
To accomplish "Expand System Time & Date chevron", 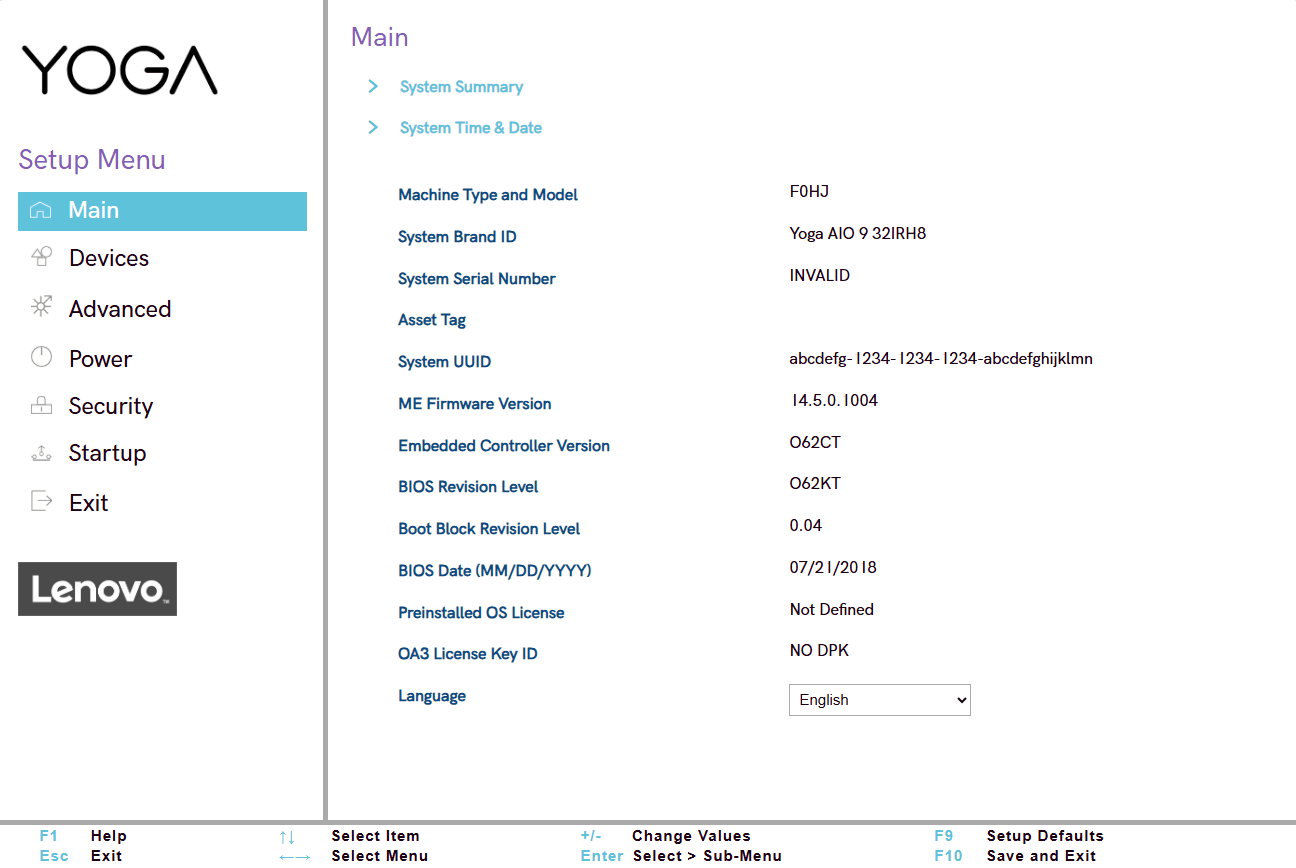I will [373, 127].
